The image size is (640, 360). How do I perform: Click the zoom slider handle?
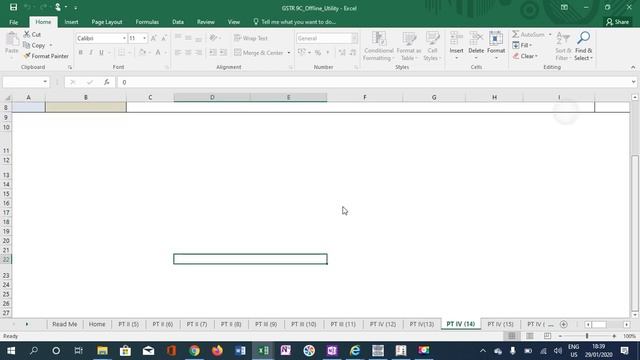[587, 336]
